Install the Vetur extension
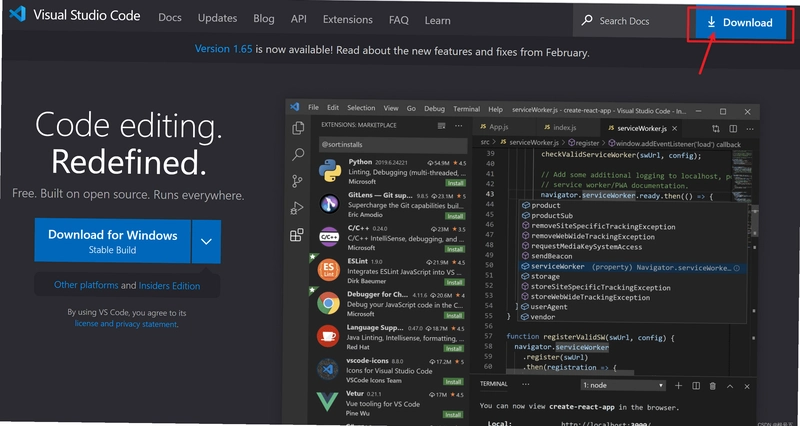The height and width of the screenshot is (426, 800). tap(453, 414)
